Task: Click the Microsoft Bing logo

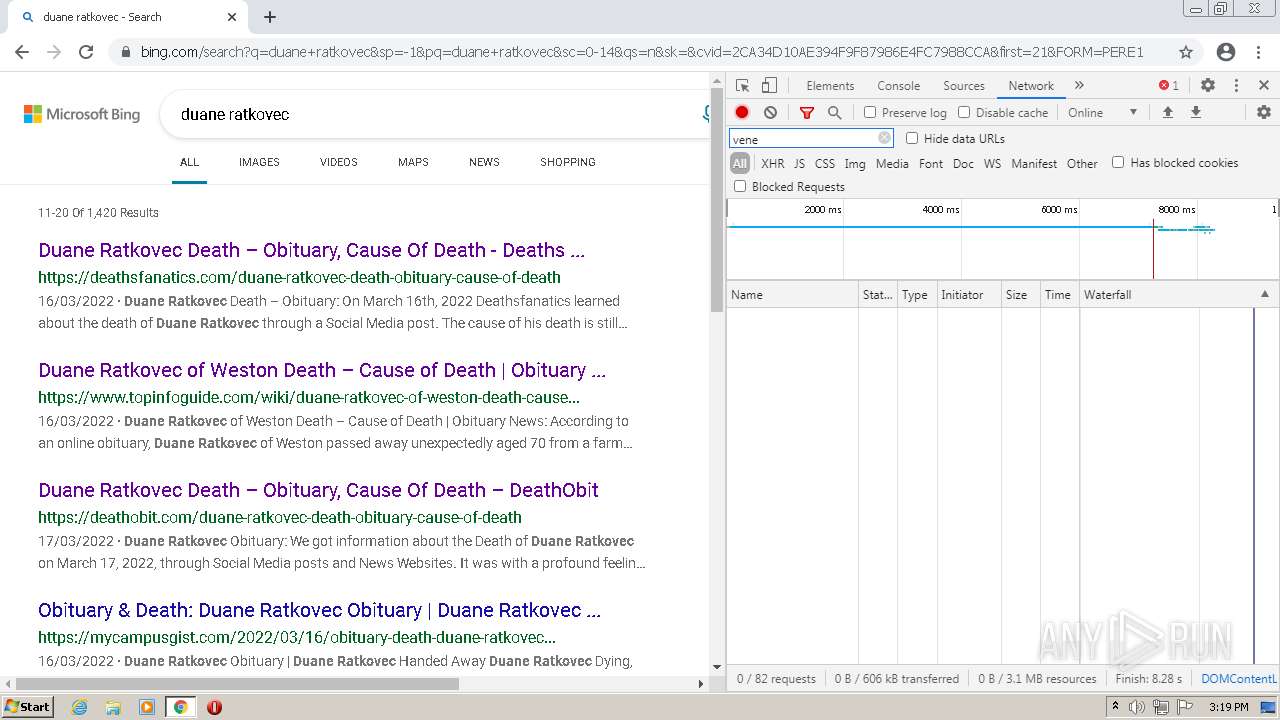Action: 82,114
